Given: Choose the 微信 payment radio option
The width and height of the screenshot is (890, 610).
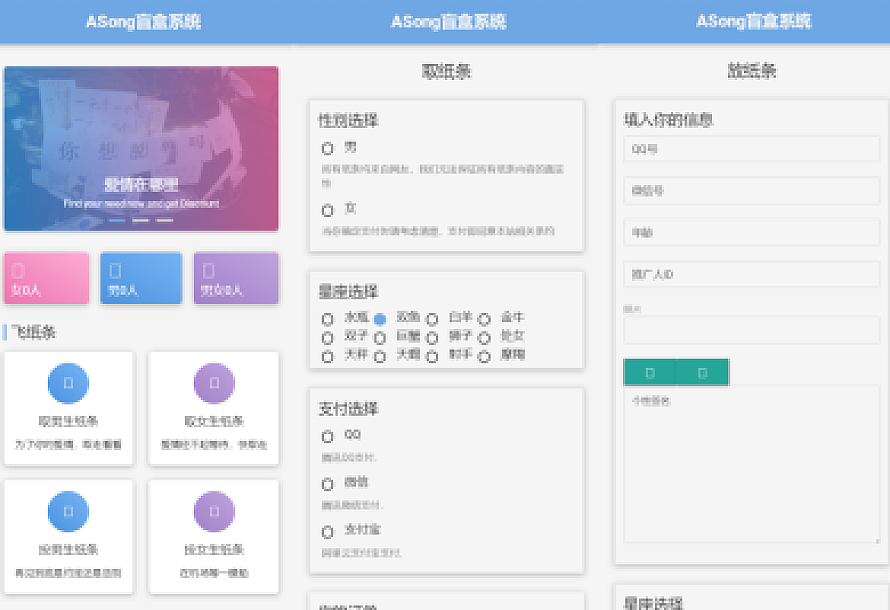Looking at the screenshot, I should coord(327,484).
